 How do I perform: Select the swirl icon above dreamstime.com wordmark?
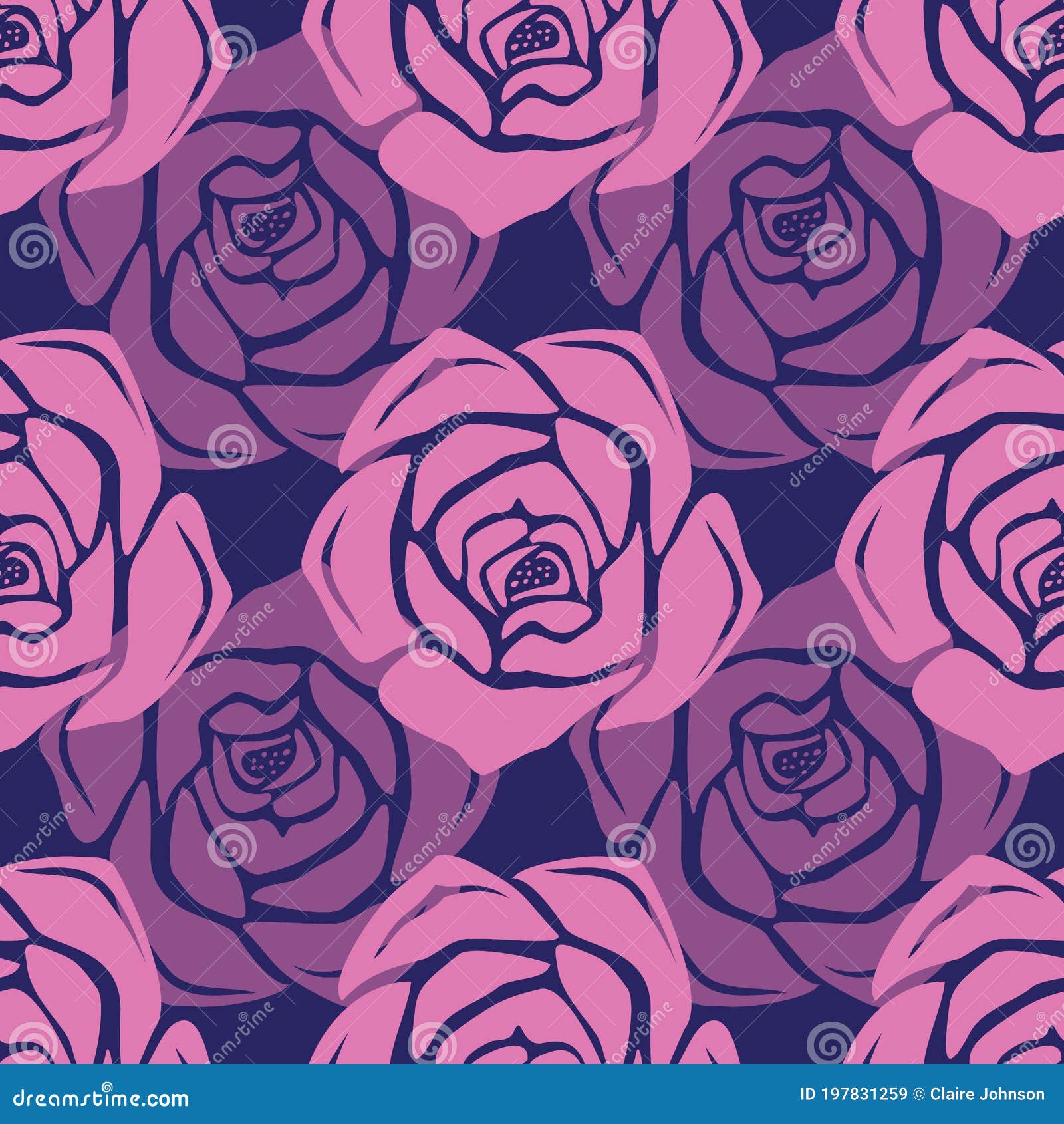click(107, 1085)
